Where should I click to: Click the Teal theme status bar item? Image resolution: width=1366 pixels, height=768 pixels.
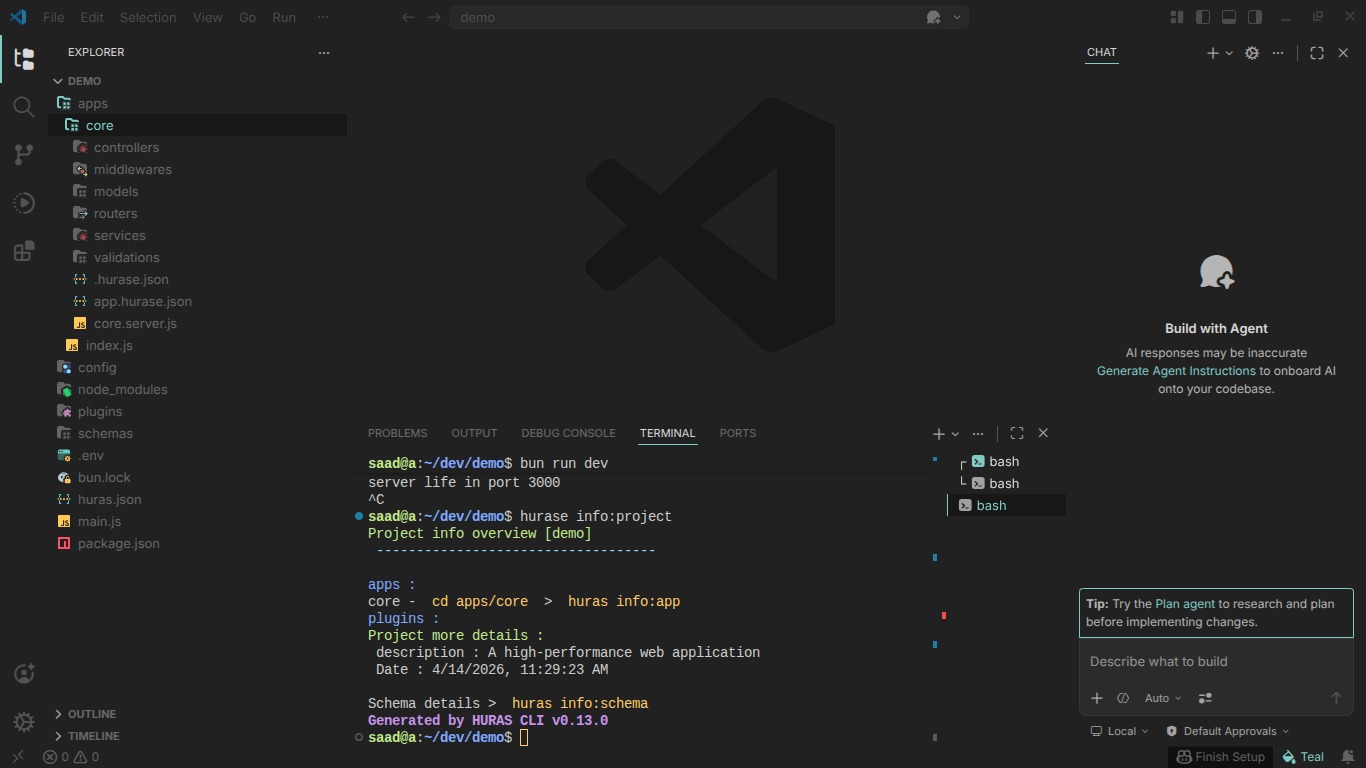1303,757
